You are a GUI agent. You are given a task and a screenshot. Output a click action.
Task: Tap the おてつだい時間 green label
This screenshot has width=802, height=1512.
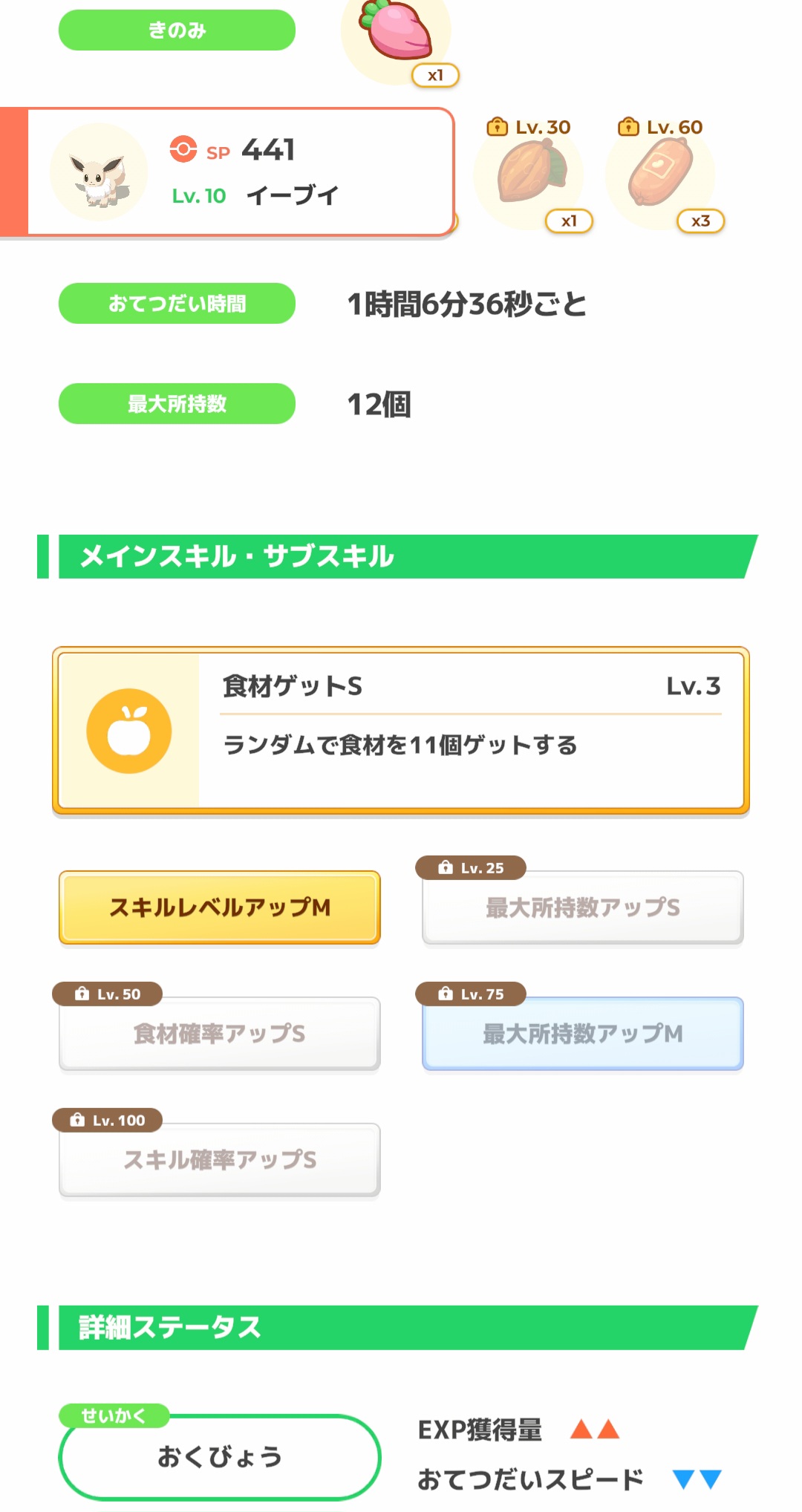click(177, 303)
